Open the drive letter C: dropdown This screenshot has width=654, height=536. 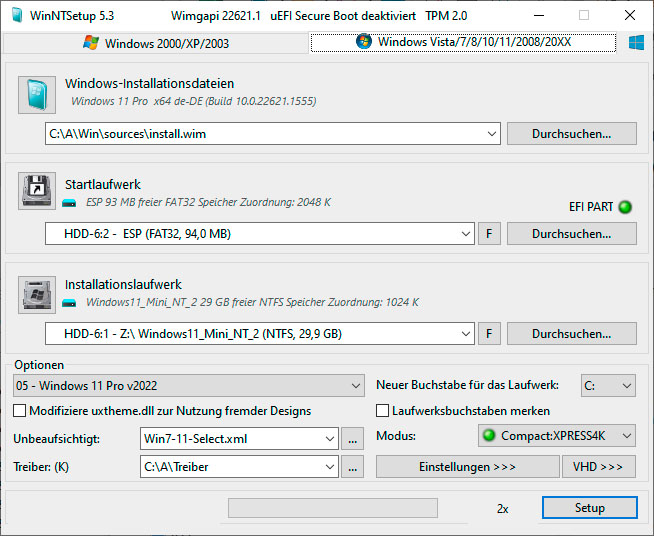point(626,386)
